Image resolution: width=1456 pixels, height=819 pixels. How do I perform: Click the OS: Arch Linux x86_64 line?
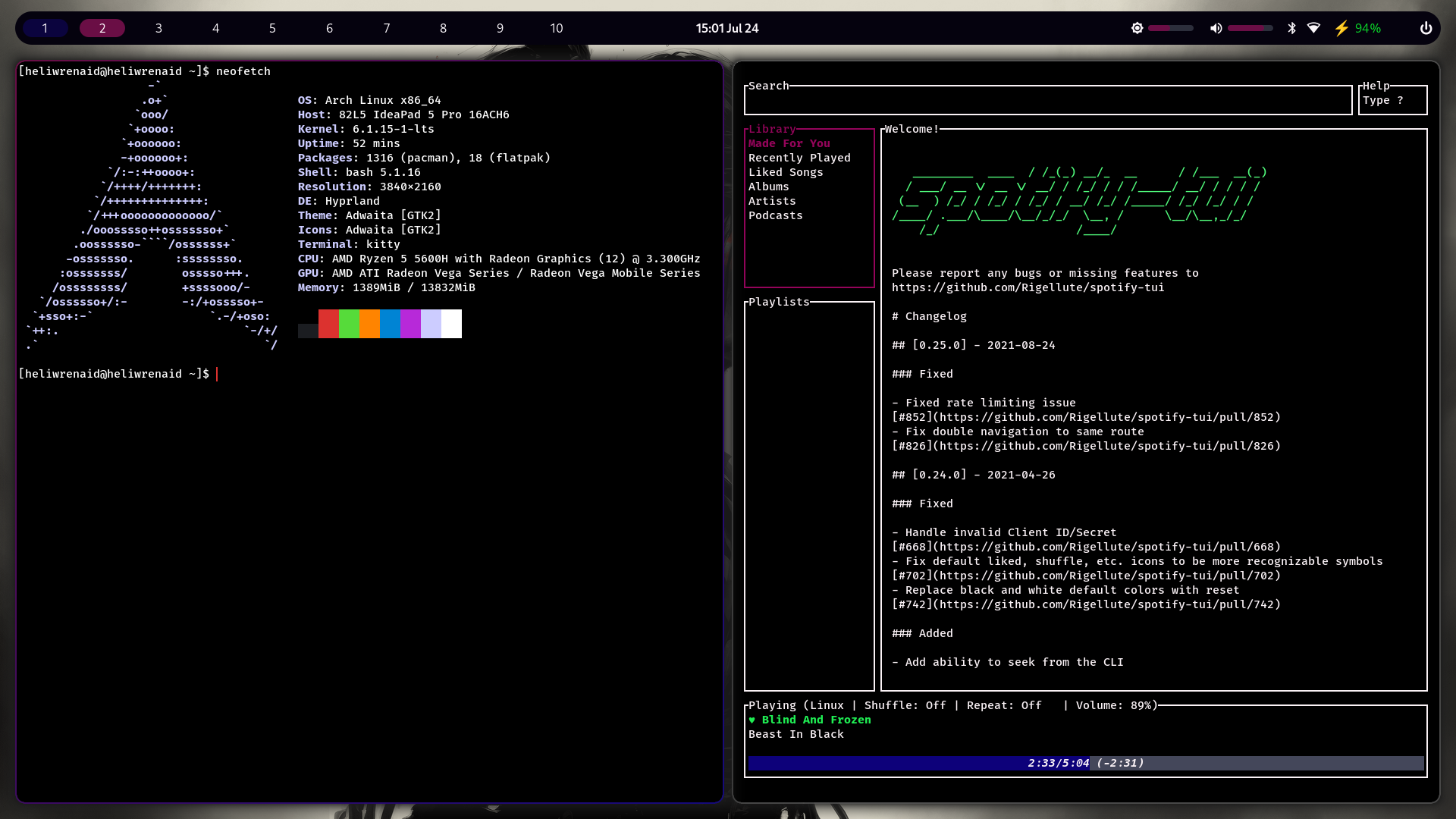click(x=369, y=100)
